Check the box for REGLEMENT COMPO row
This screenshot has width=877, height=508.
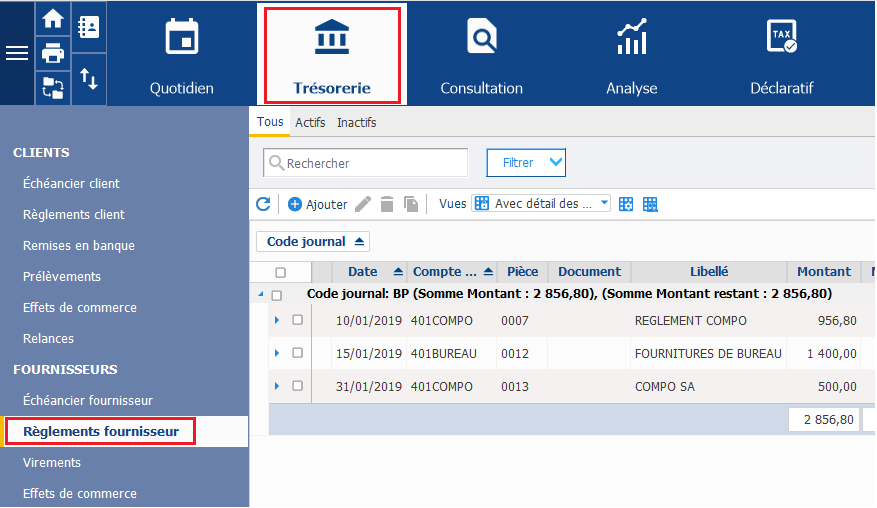pos(297,321)
